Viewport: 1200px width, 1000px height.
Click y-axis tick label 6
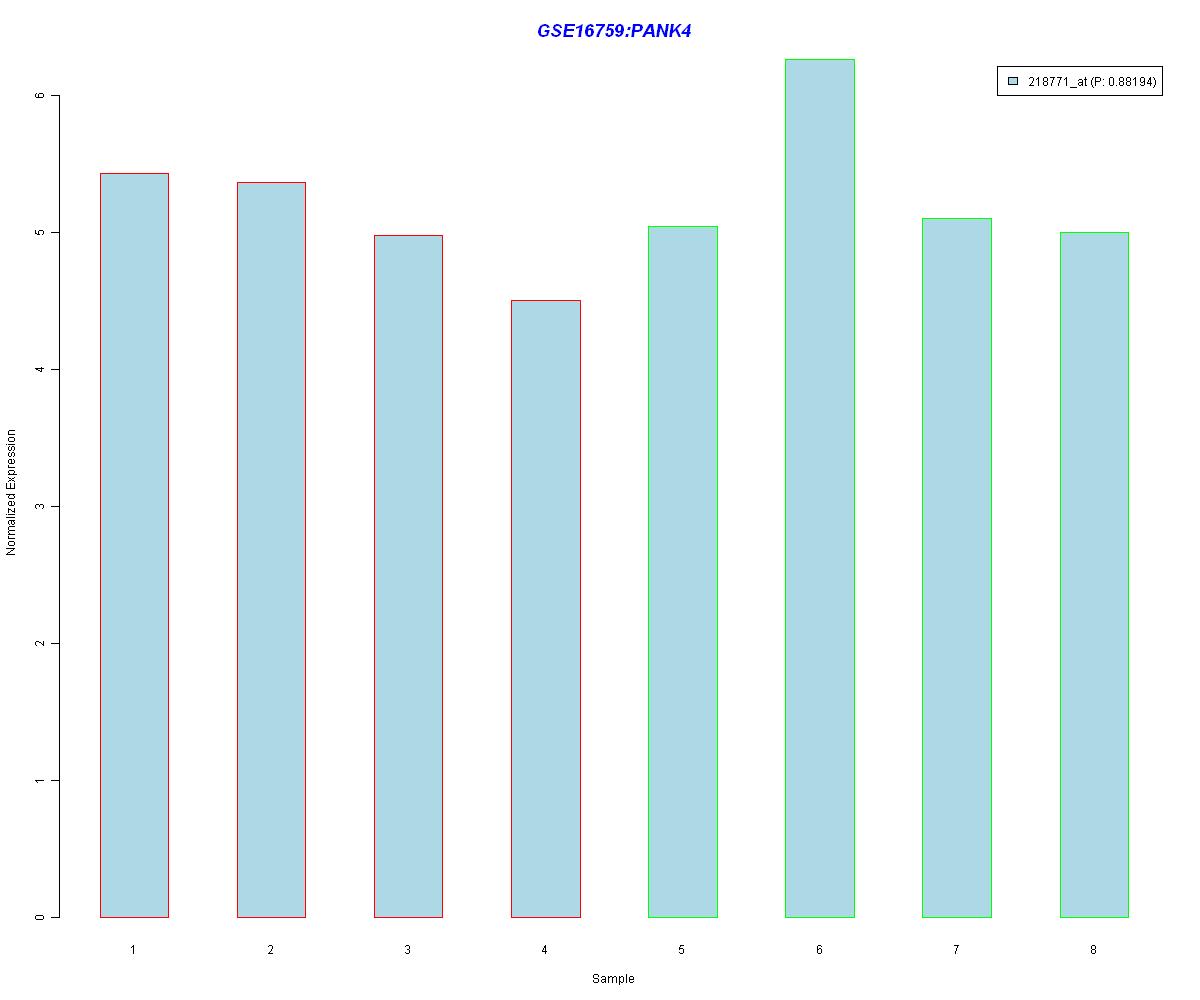(41, 96)
